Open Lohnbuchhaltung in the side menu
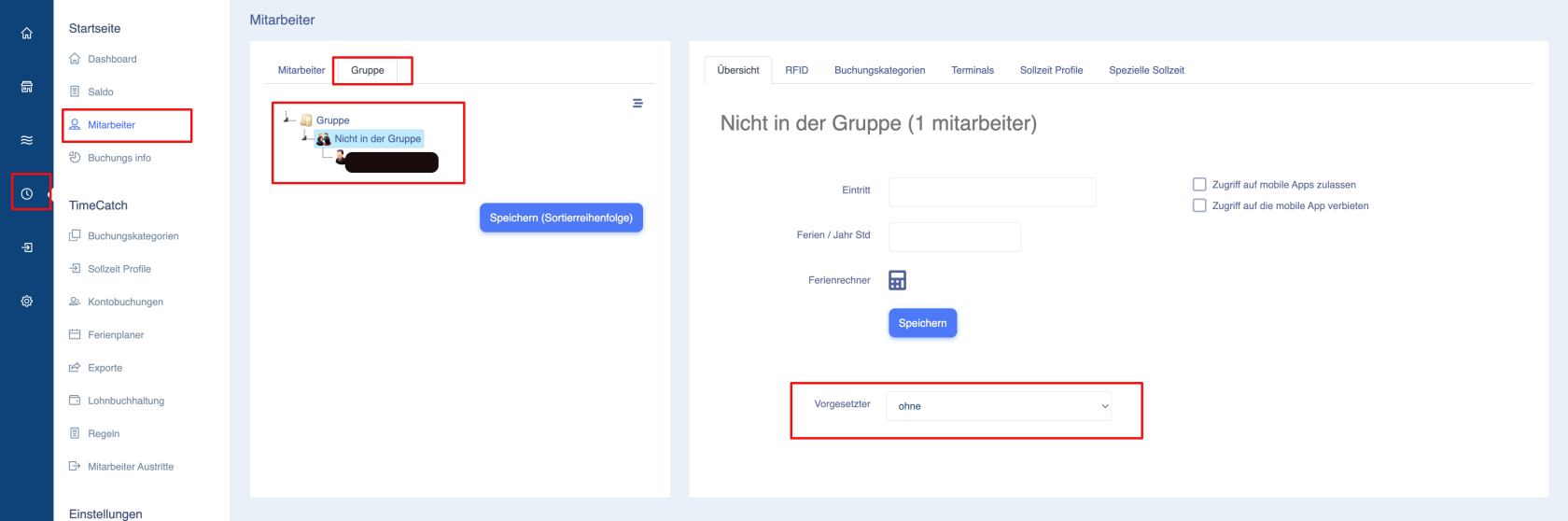This screenshot has height=521, width=1568. tap(126, 401)
